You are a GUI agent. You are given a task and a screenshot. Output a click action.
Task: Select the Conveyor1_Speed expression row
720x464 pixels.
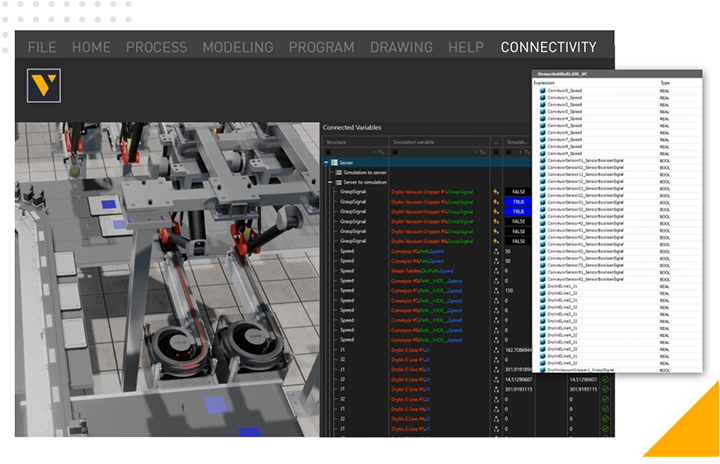(566, 97)
